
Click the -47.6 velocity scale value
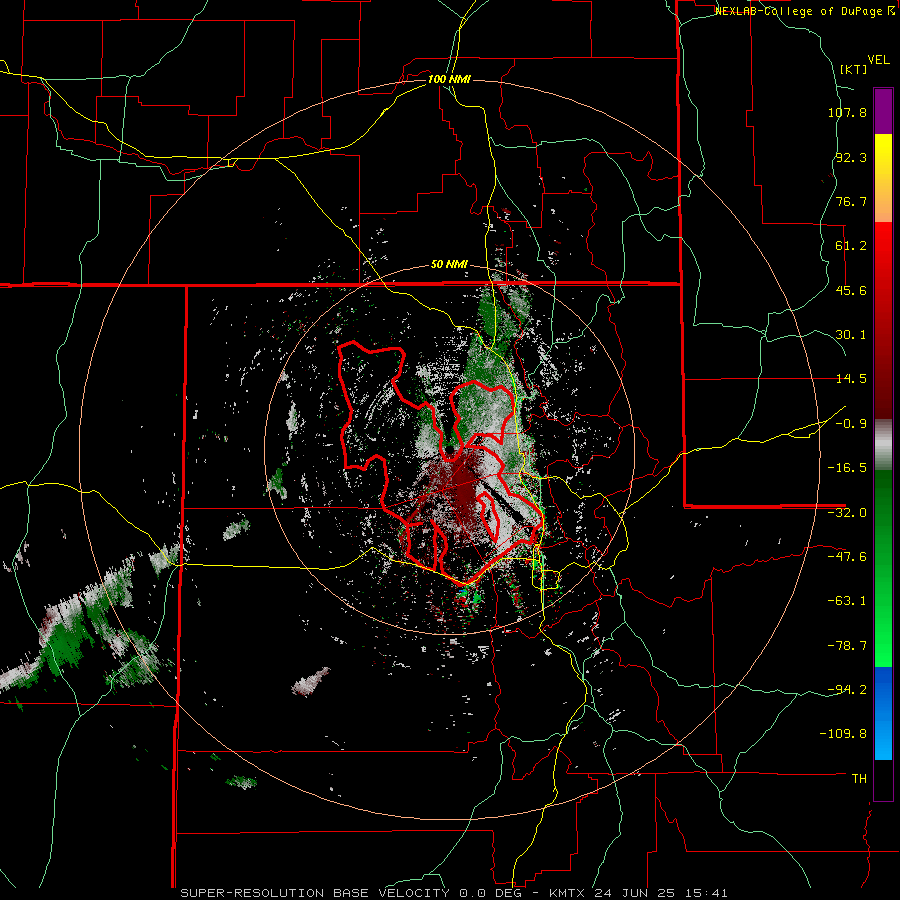847,557
